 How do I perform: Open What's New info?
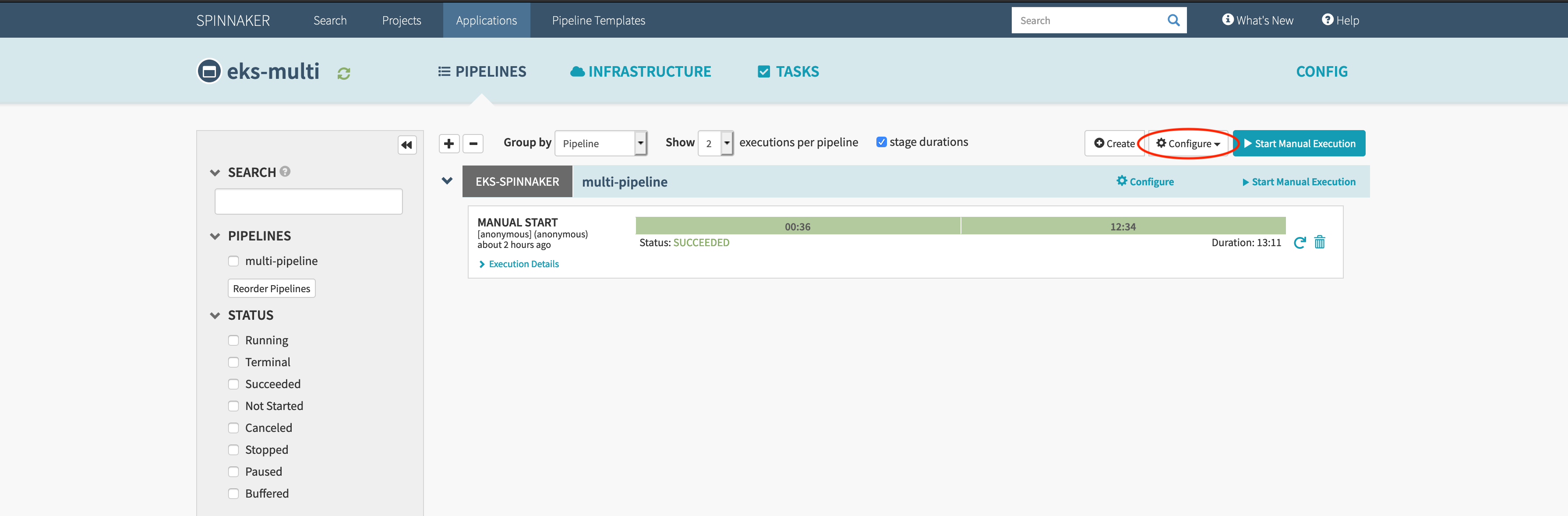pyautogui.click(x=1257, y=20)
